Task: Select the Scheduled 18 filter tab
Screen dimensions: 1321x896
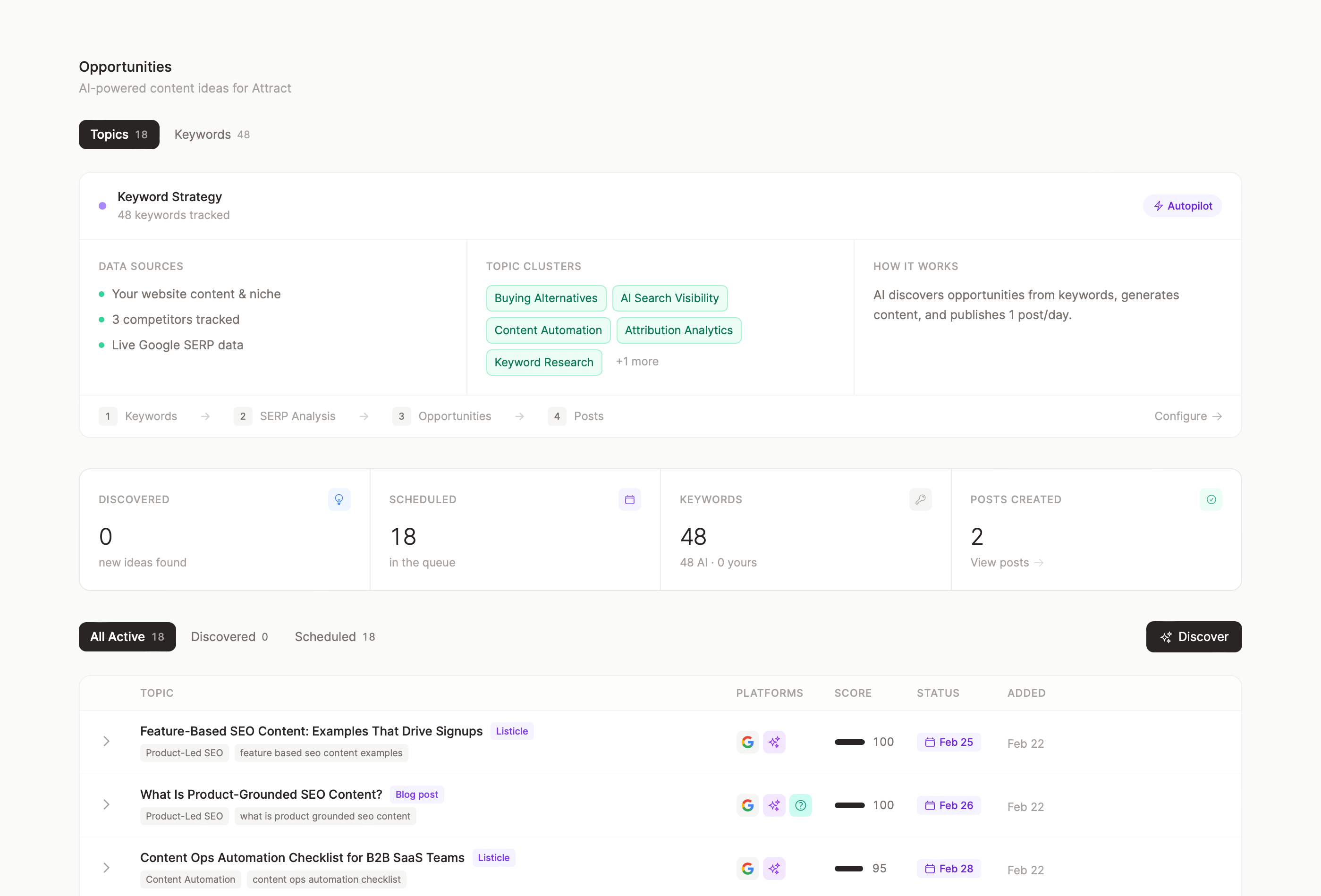Action: [335, 637]
